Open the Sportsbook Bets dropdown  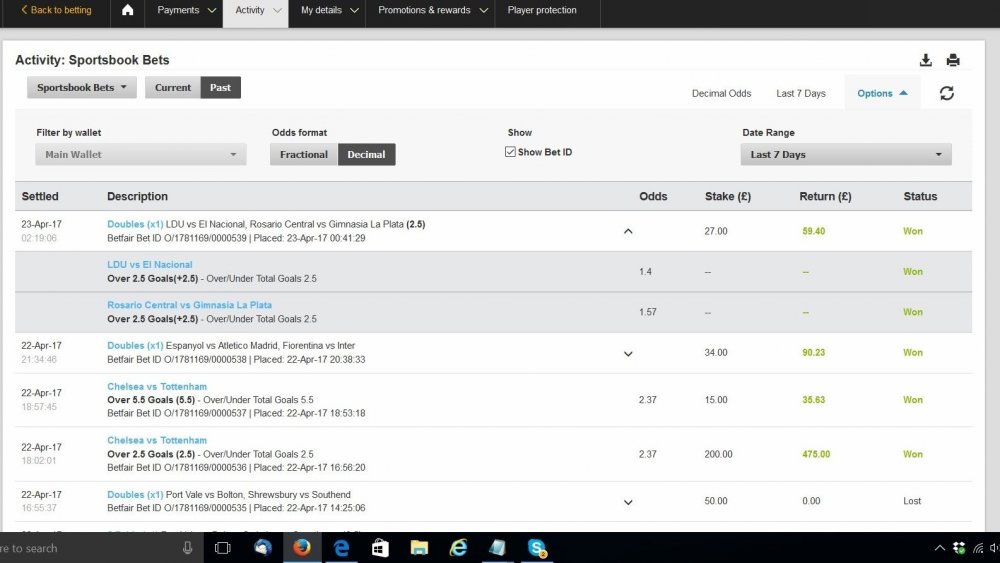[x=82, y=87]
